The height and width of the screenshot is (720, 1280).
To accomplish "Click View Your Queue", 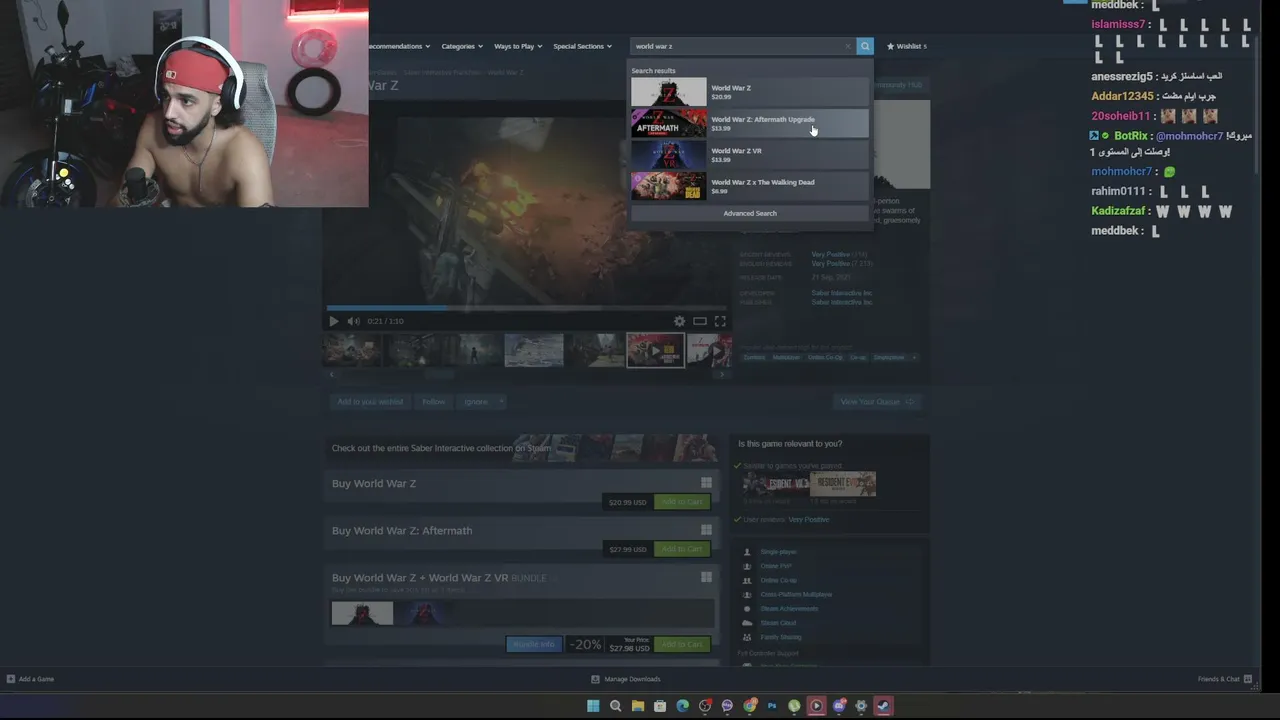I will [x=877, y=402].
